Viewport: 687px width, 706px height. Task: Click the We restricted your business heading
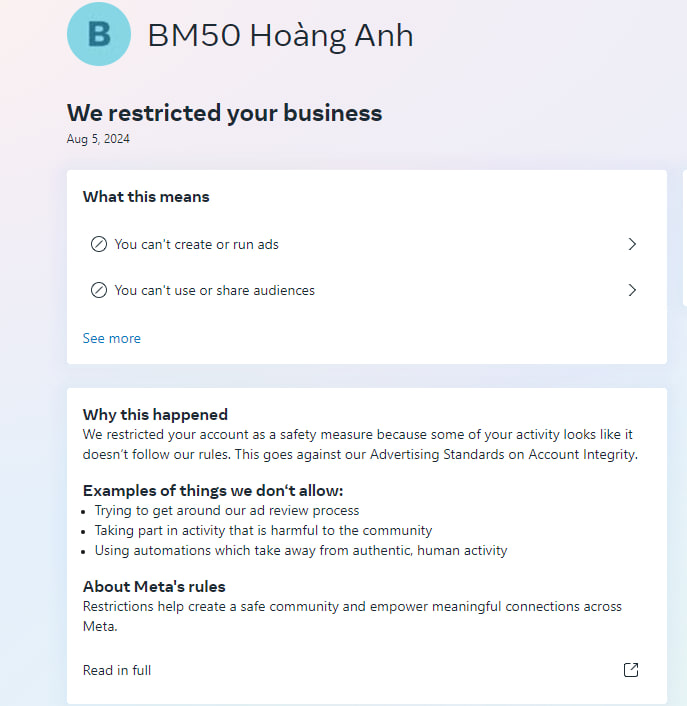click(x=224, y=113)
